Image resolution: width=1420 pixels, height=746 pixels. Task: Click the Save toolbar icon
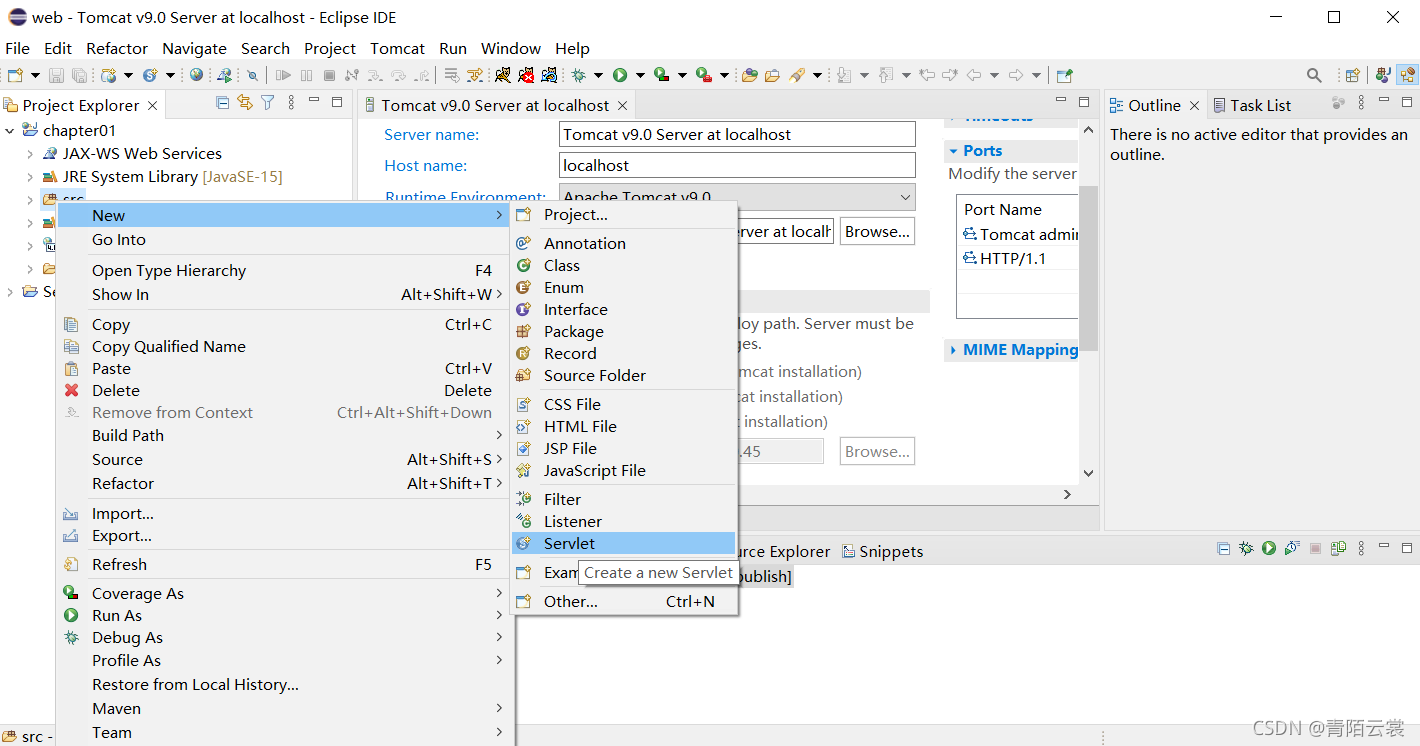tap(57, 75)
